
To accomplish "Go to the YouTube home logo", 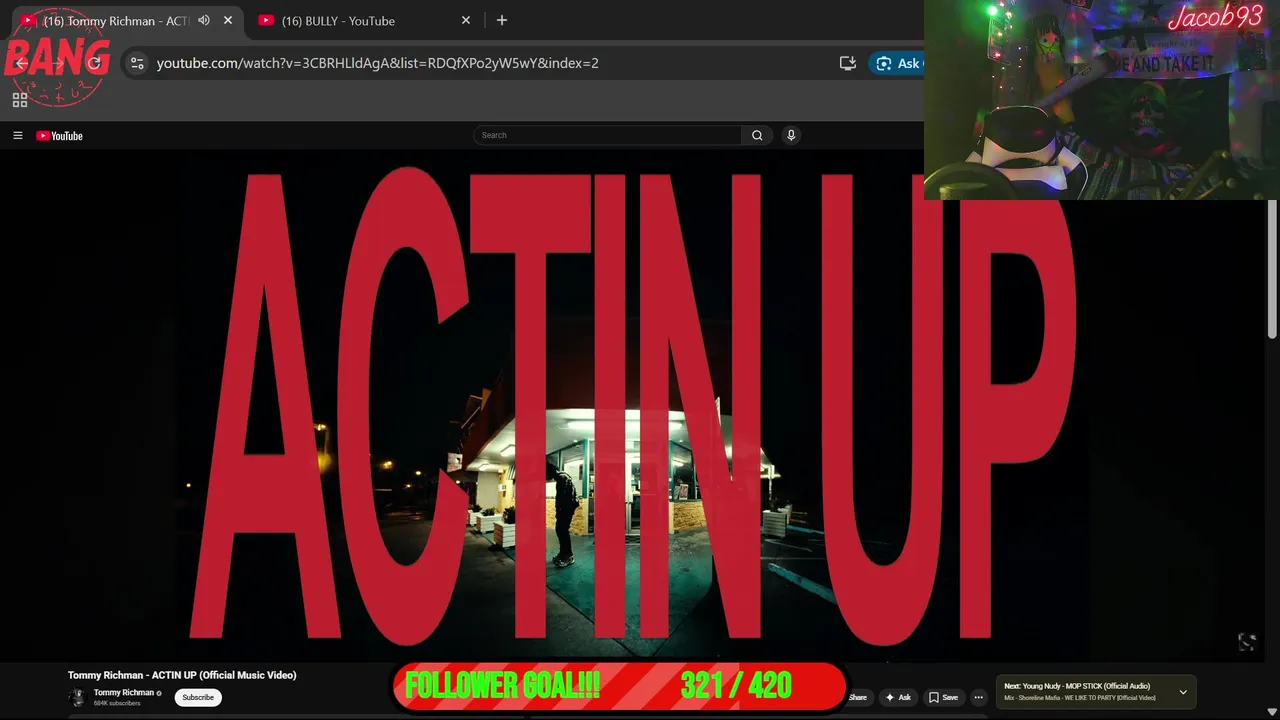I will click(x=60, y=136).
